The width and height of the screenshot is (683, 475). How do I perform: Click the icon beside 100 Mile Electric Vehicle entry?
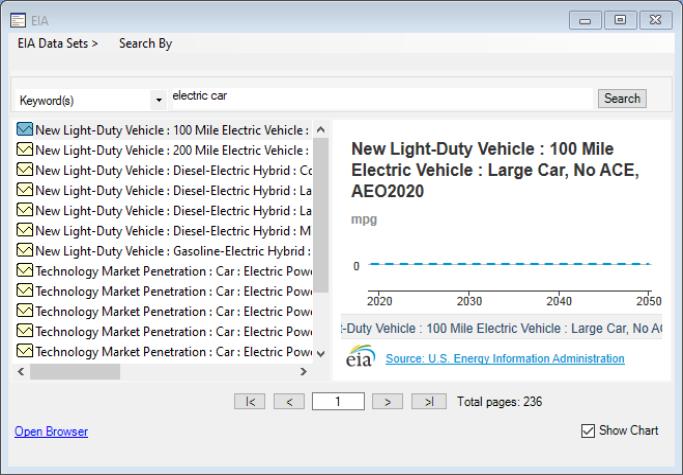point(25,130)
